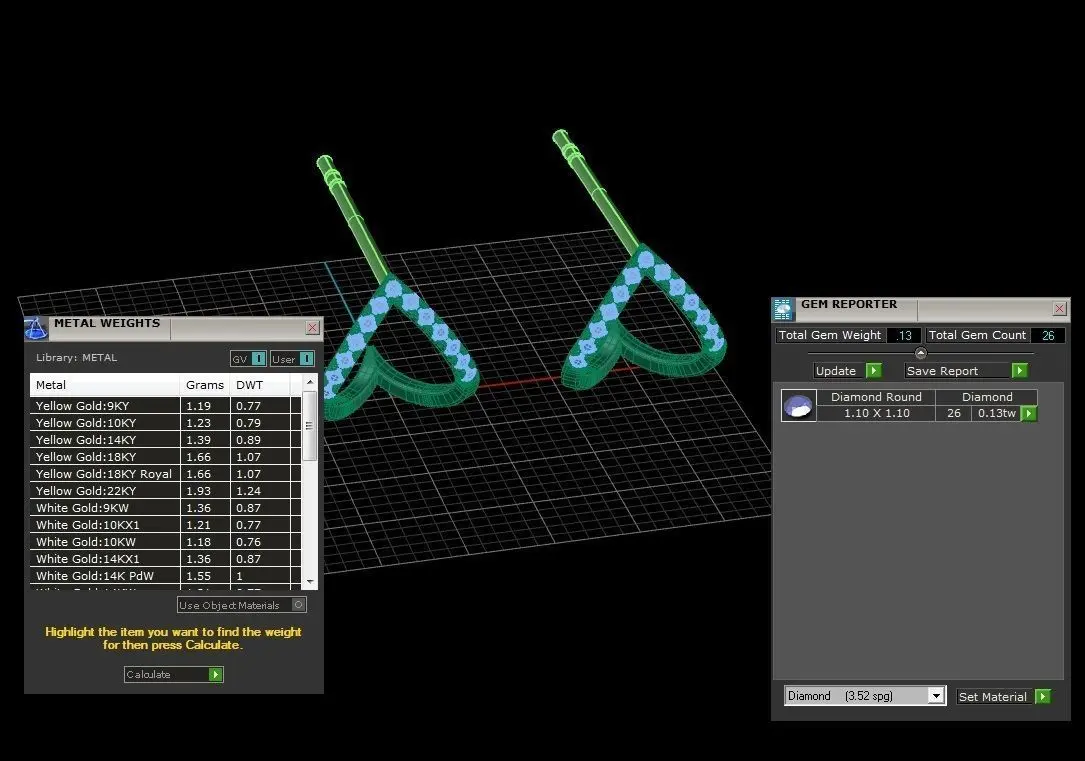Screen dimensions: 1085x761
Task: Click the metal list scroll up arrow
Action: (x=310, y=382)
